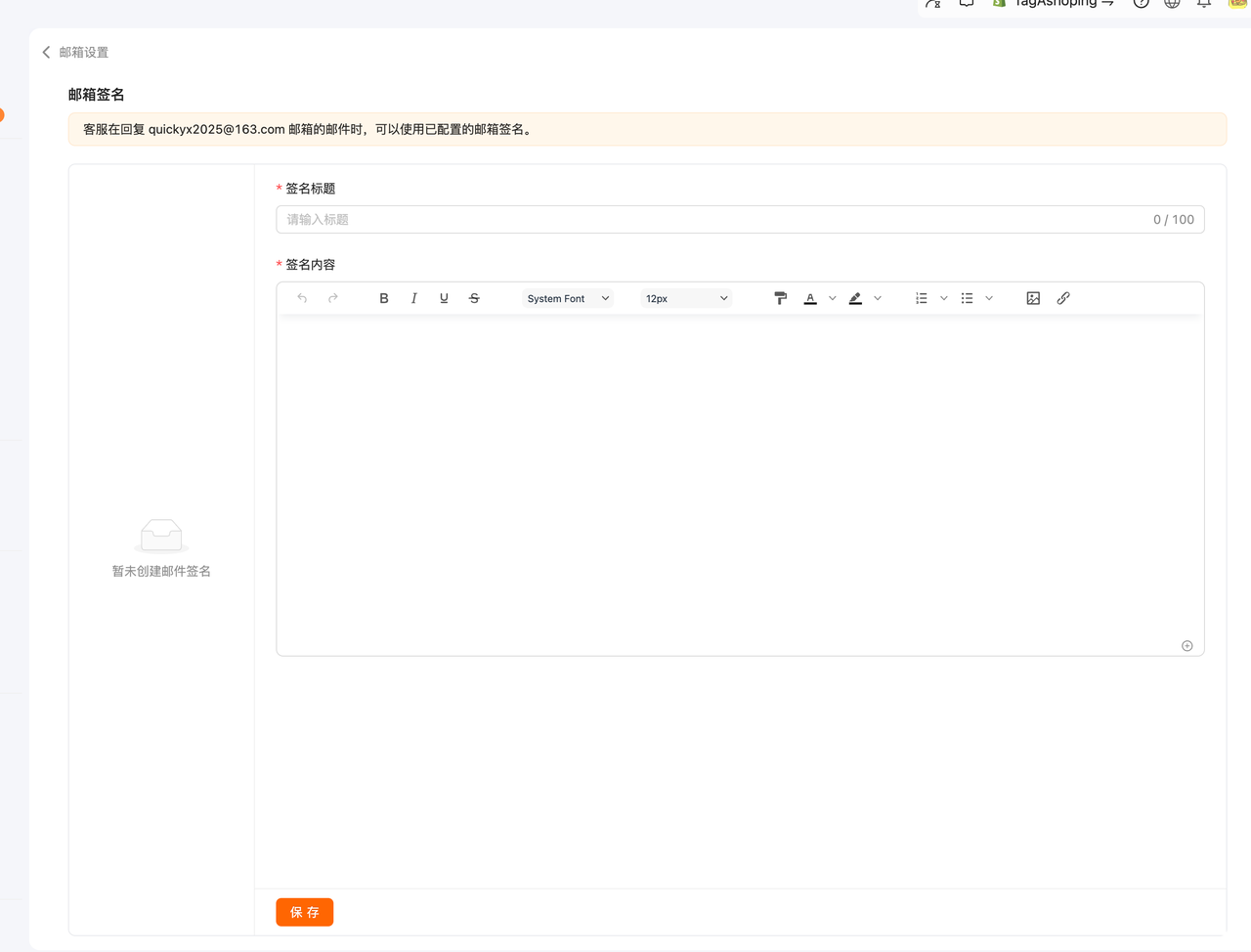Viewport: 1251px width, 952px height.
Task: Undo the last edit in signature editor
Action: click(302, 298)
